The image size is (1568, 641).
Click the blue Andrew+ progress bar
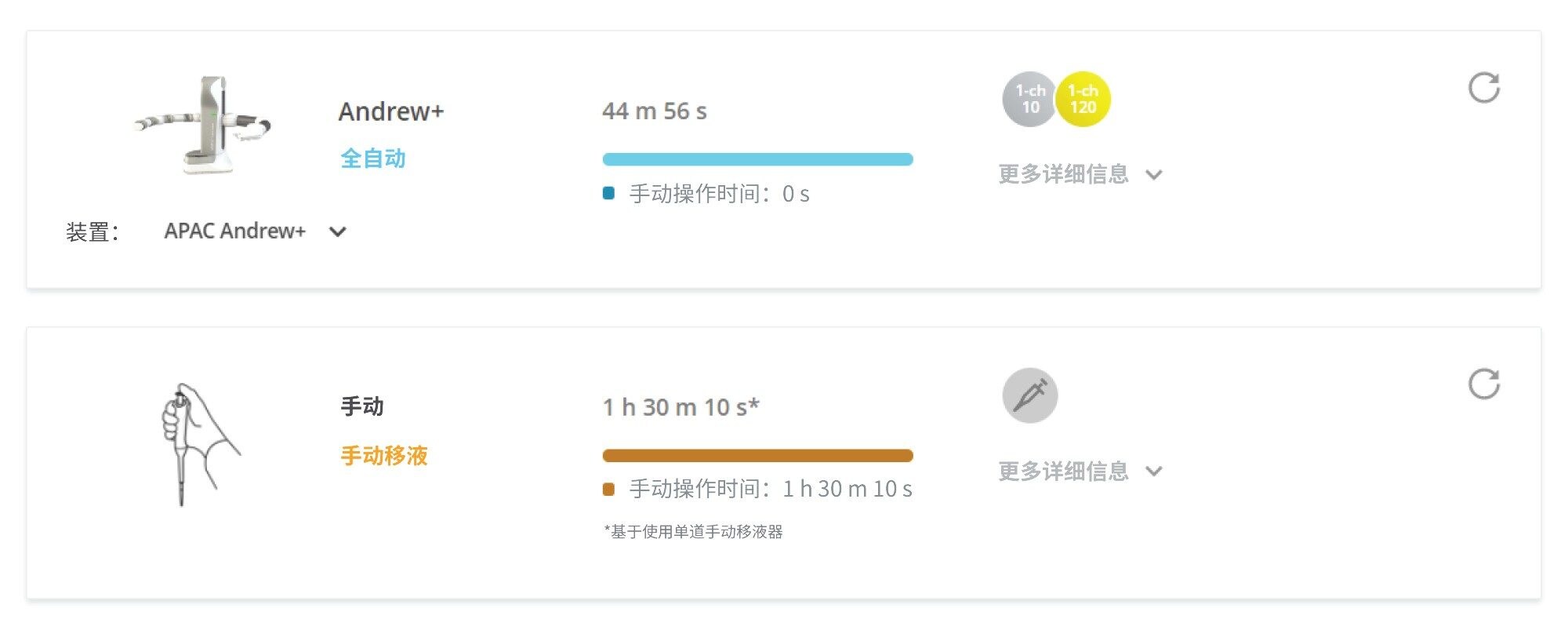tap(757, 159)
